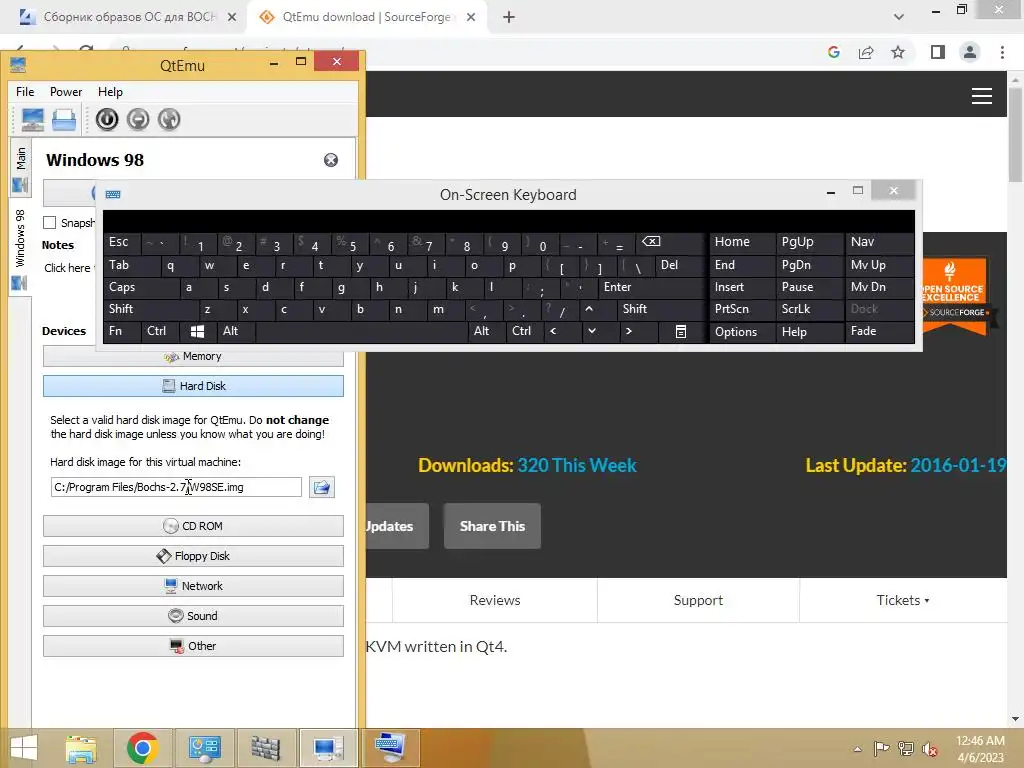Expand the Floppy Disk device section

pos(193,556)
